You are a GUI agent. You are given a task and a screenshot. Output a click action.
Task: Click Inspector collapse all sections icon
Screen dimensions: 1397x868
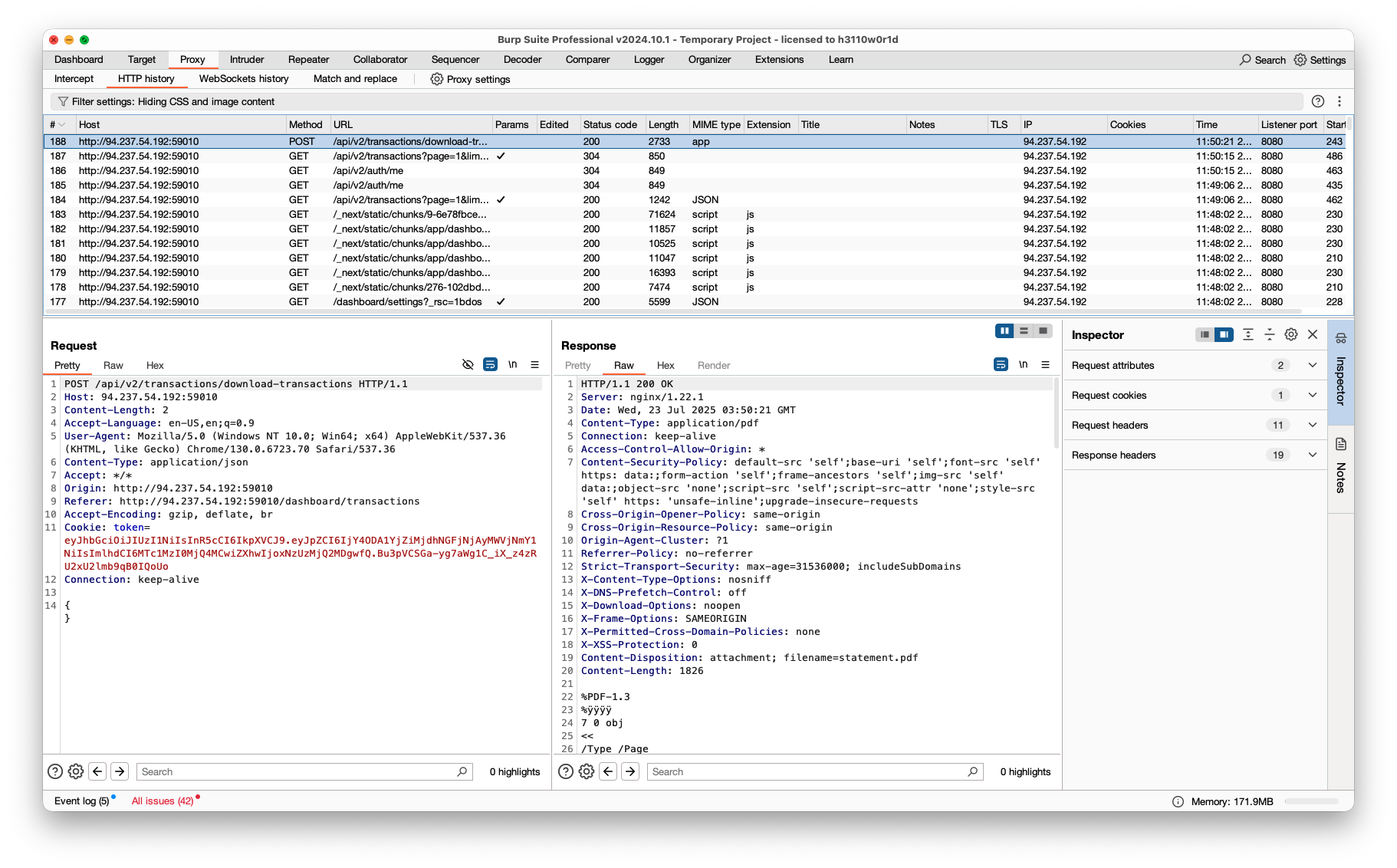point(1270,334)
